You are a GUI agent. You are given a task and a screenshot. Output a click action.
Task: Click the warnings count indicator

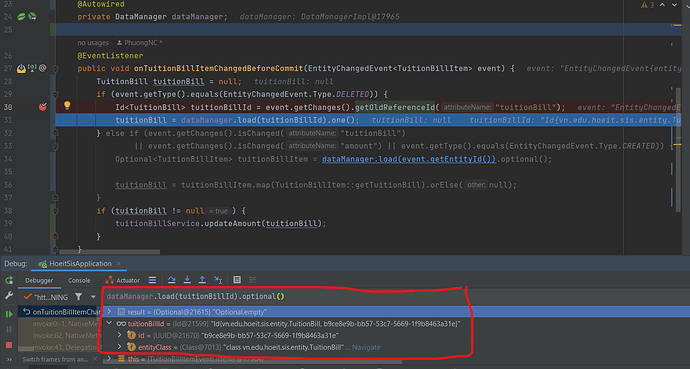pos(647,5)
